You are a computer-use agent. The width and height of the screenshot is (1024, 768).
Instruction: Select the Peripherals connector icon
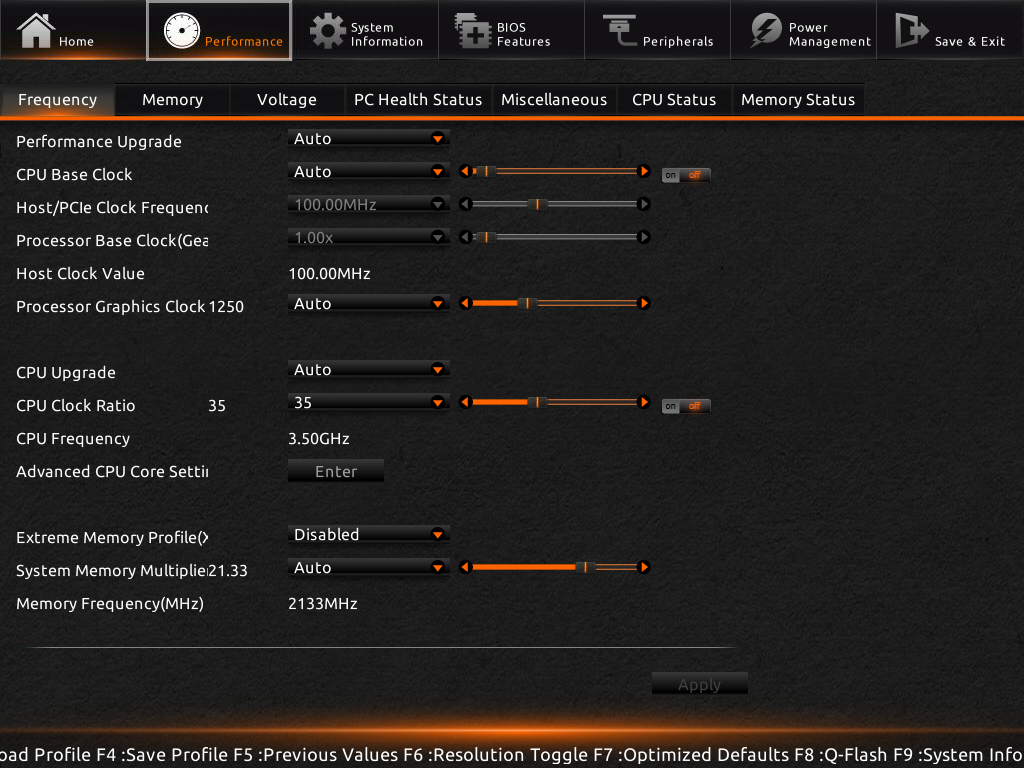pyautogui.click(x=619, y=31)
